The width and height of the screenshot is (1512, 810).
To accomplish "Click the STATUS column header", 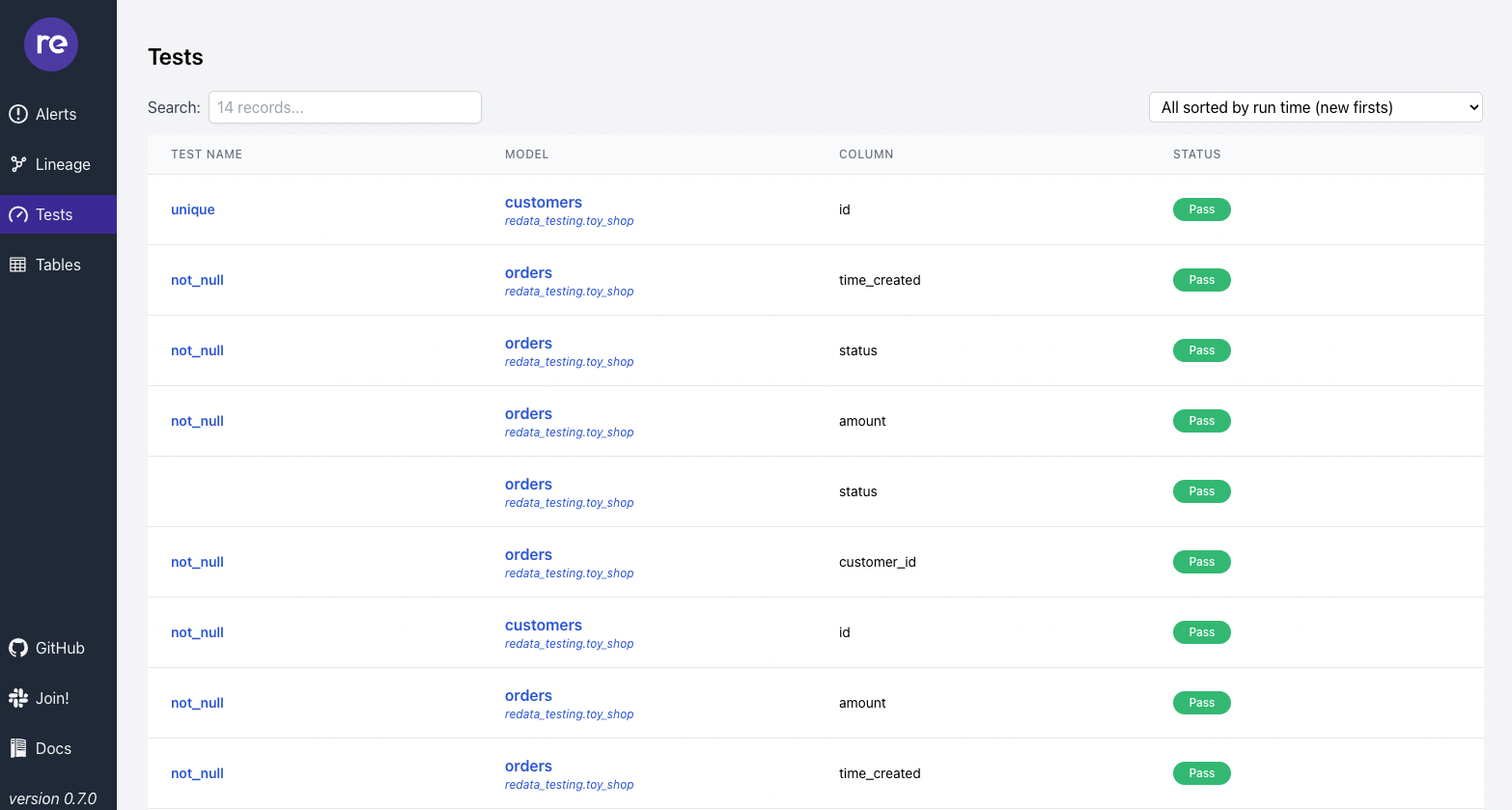I will pos(1197,154).
